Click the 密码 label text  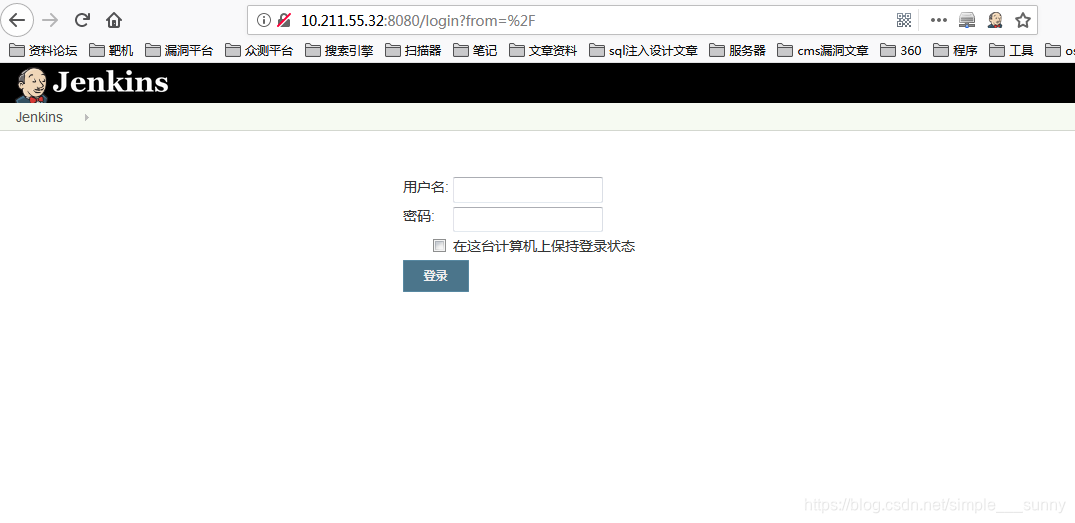tap(418, 217)
